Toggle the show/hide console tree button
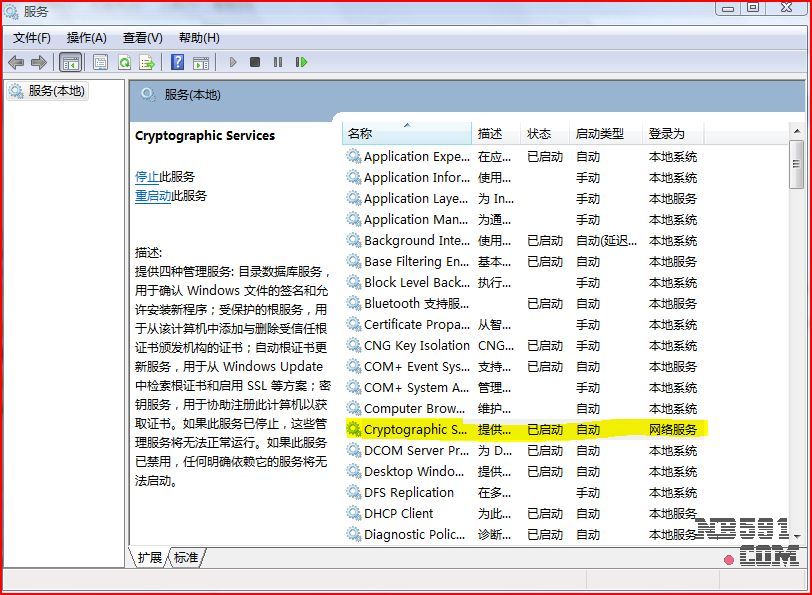 coord(70,62)
